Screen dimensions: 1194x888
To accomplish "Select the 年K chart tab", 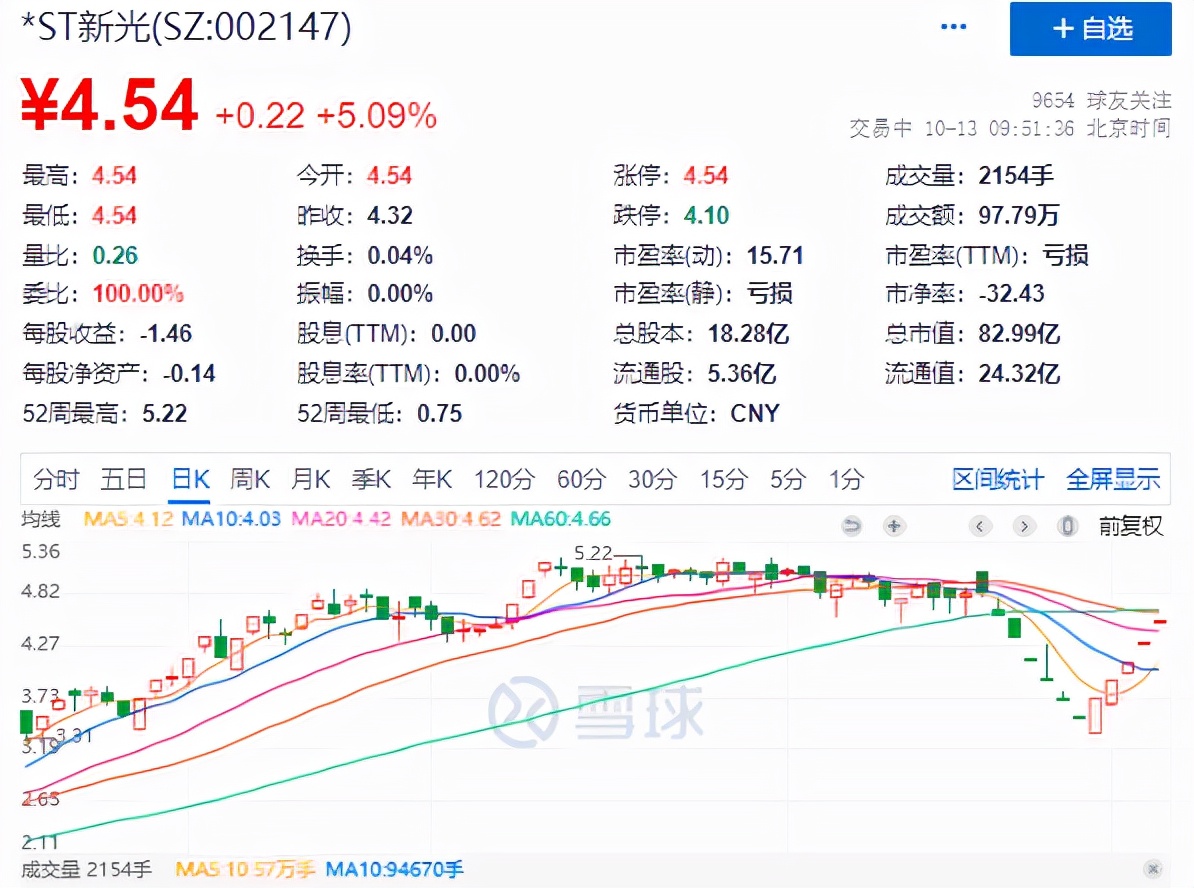I will [432, 479].
